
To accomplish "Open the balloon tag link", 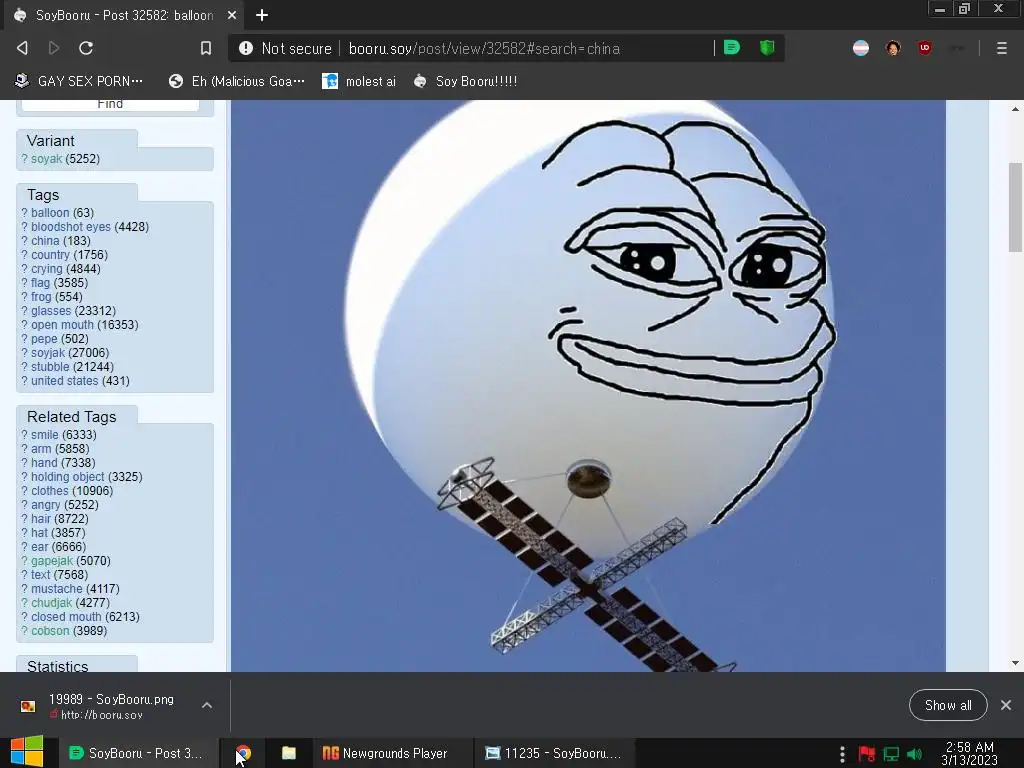I will (x=50, y=213).
